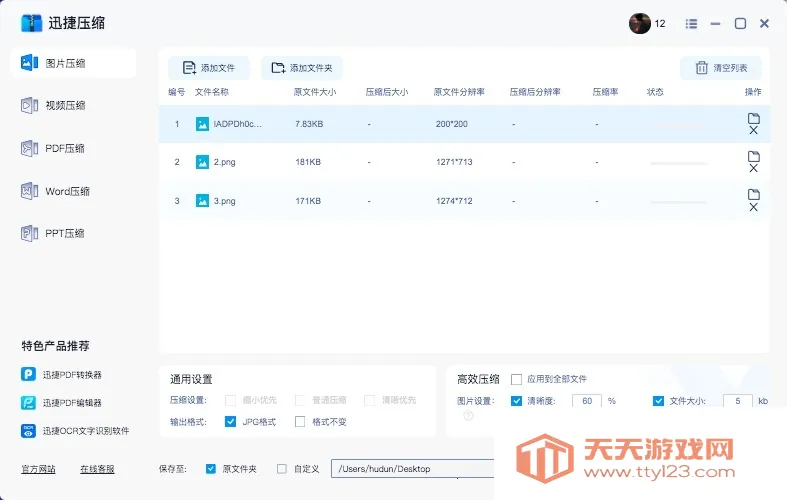Switch to the PDF压缩 sidebar tab

(x=66, y=148)
